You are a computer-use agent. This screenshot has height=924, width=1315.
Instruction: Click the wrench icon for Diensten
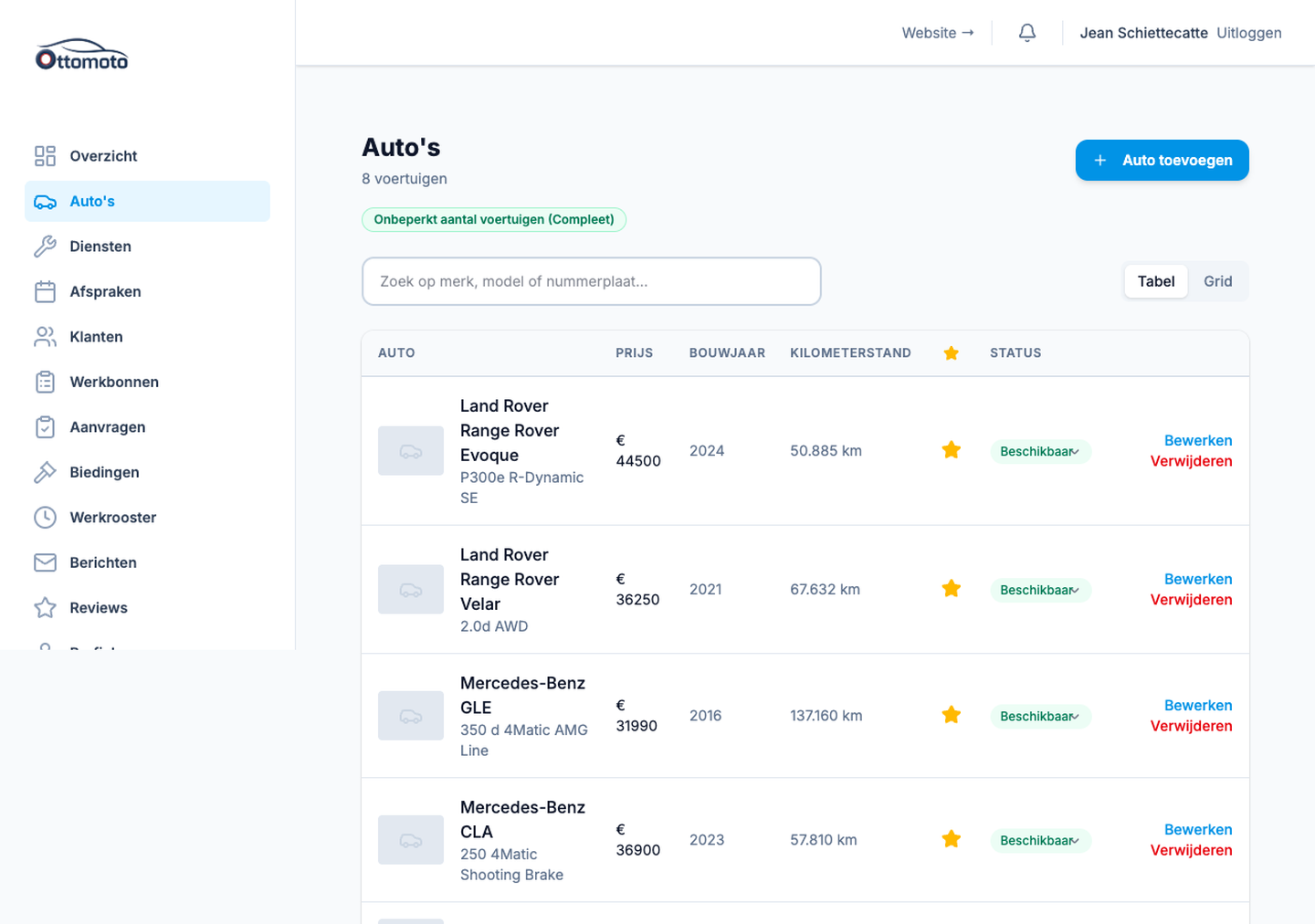pos(45,247)
